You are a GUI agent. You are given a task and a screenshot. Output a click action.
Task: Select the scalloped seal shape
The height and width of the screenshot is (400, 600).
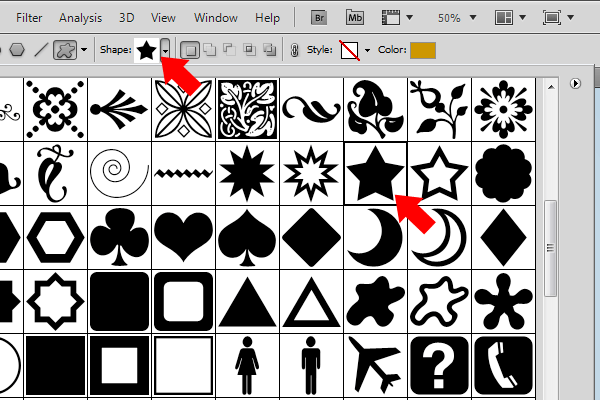pos(503,173)
